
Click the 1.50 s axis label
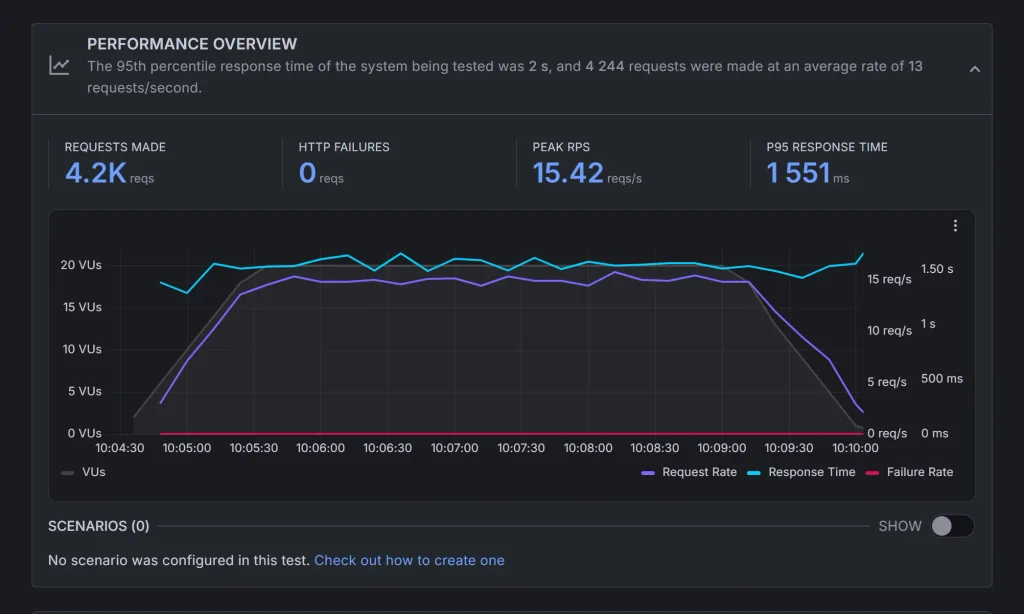coord(936,269)
